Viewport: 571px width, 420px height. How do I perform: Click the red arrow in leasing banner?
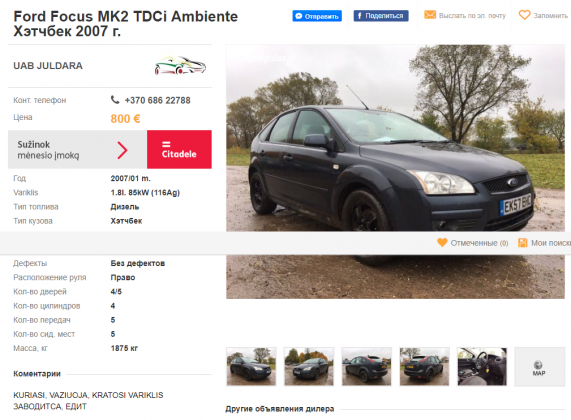(122, 150)
